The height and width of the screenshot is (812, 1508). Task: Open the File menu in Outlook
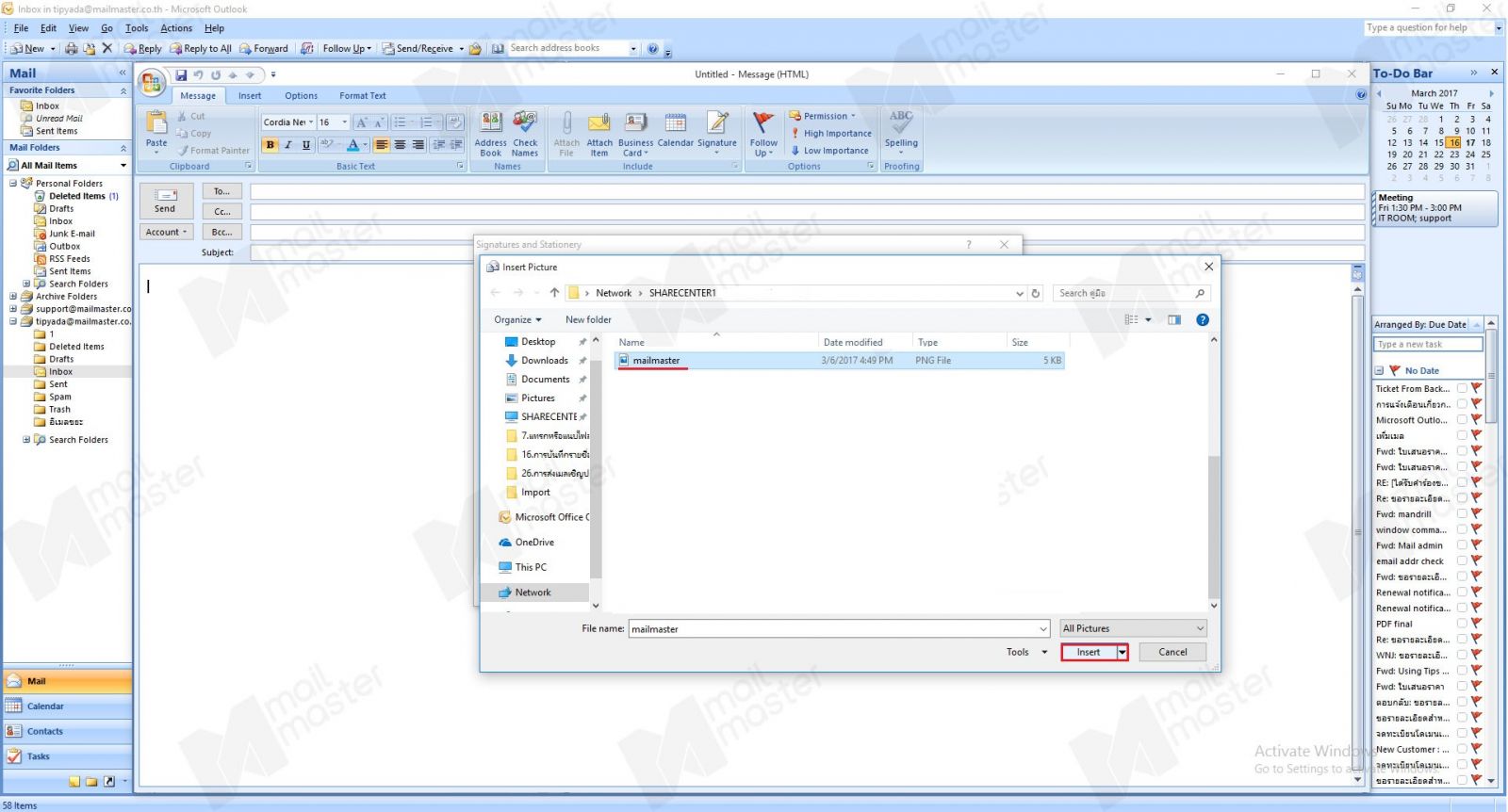tap(21, 28)
